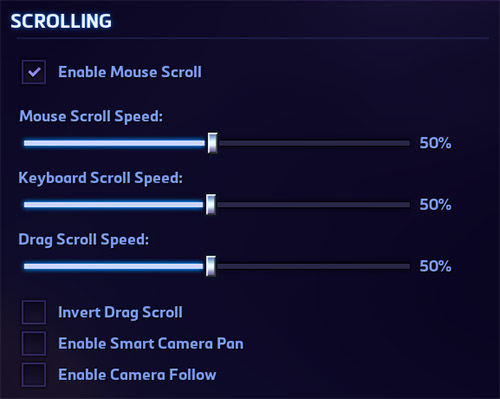Viewport: 500px width, 399px height.
Task: Click the filled part of Drag Scroll Speed bar
Action: (115, 266)
